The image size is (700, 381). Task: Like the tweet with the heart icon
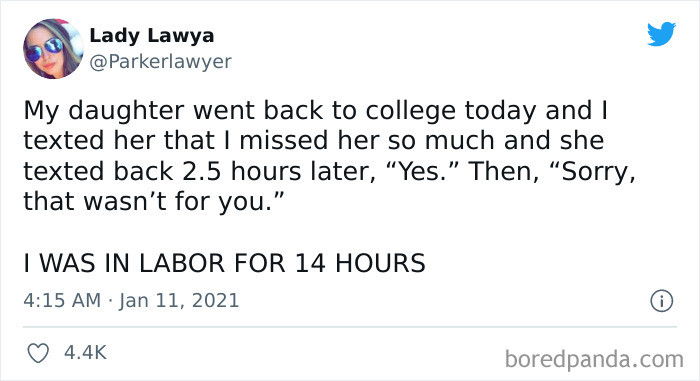[x=38, y=353]
